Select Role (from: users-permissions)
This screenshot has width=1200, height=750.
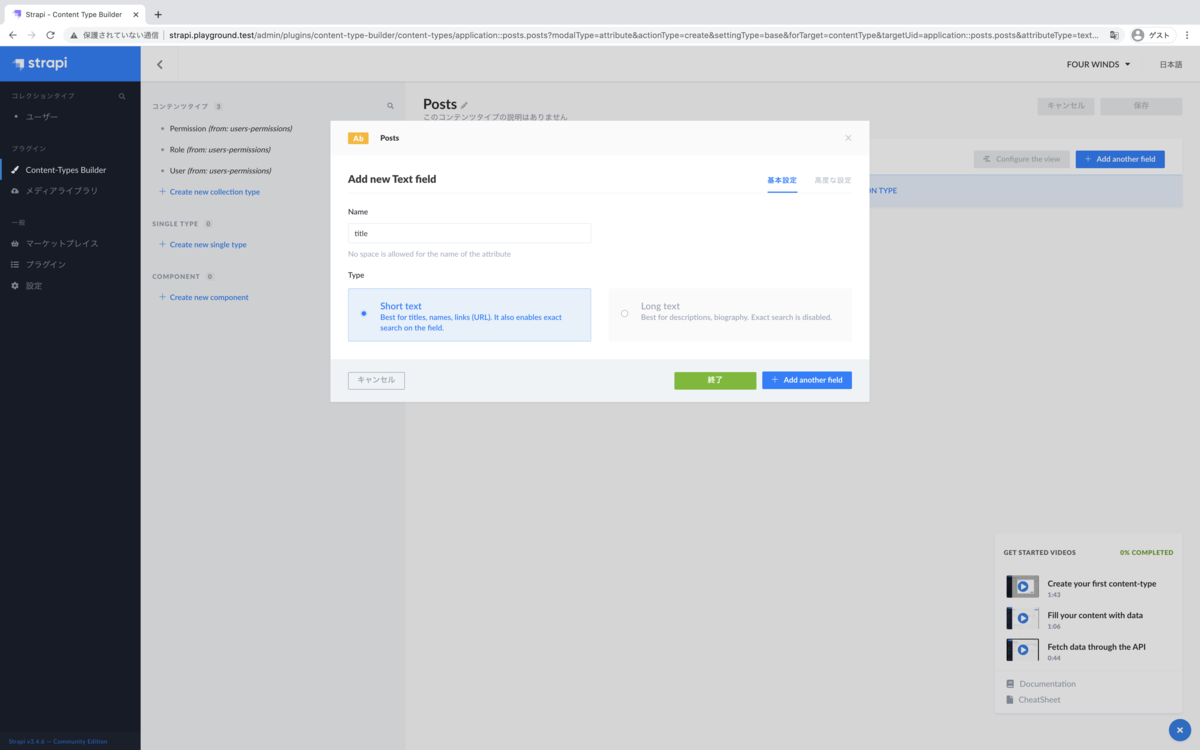pyautogui.click(x=220, y=149)
